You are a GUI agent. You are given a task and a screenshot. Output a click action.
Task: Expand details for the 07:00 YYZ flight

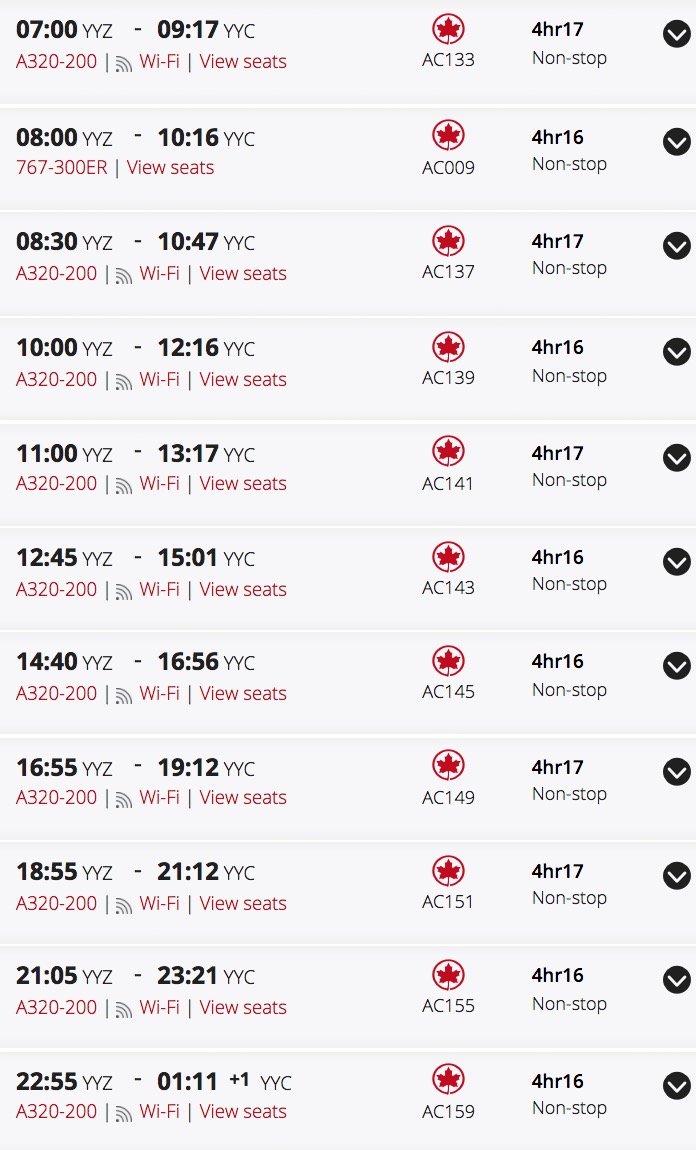676,34
